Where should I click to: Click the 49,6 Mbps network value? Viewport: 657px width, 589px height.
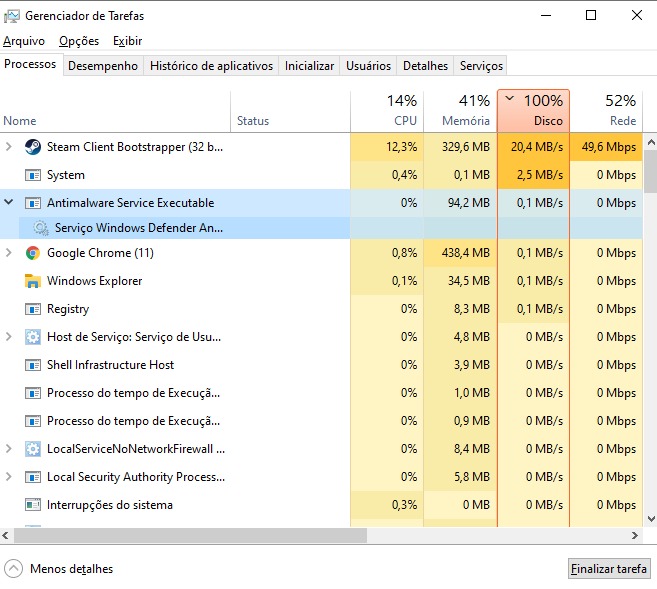(609, 147)
